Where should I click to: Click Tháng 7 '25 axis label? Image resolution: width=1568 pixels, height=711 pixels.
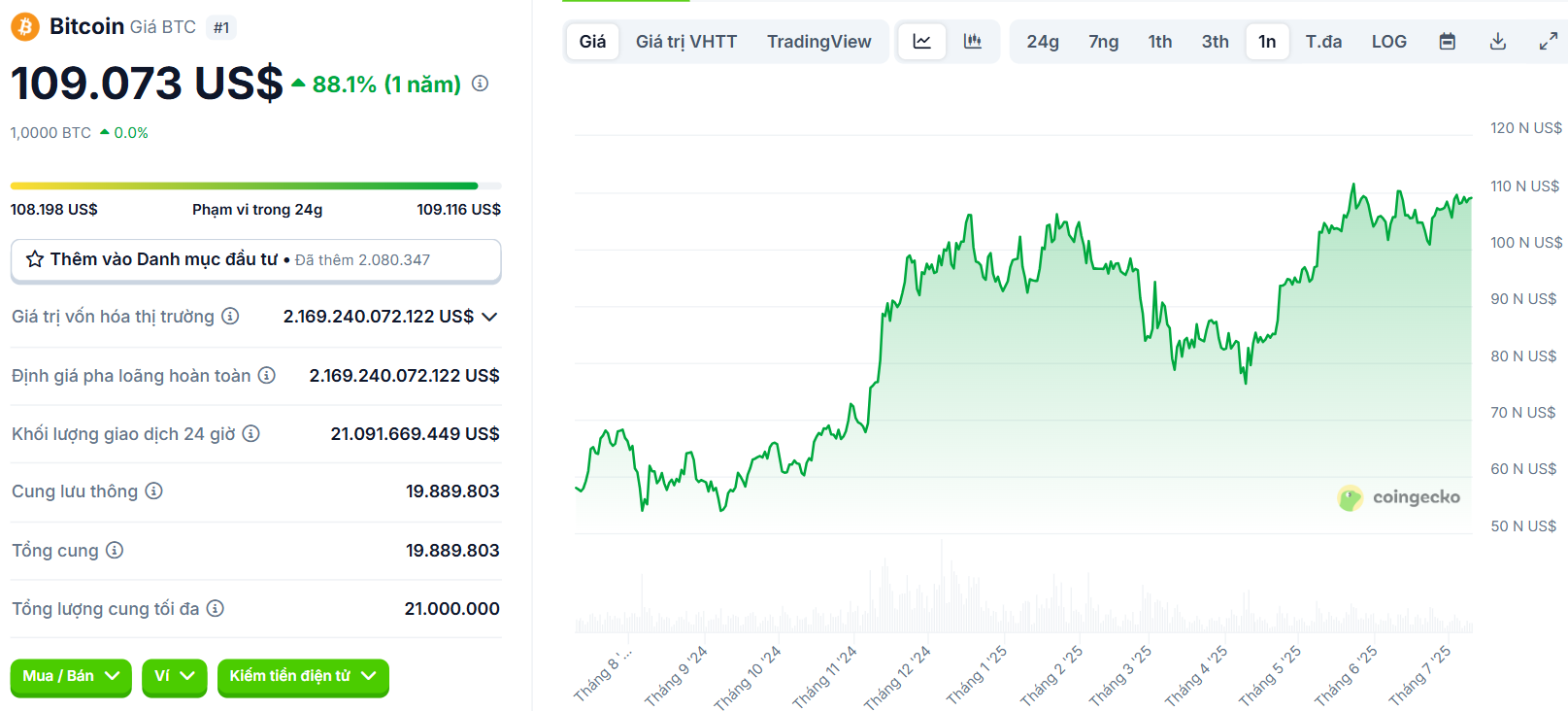(x=1419, y=675)
